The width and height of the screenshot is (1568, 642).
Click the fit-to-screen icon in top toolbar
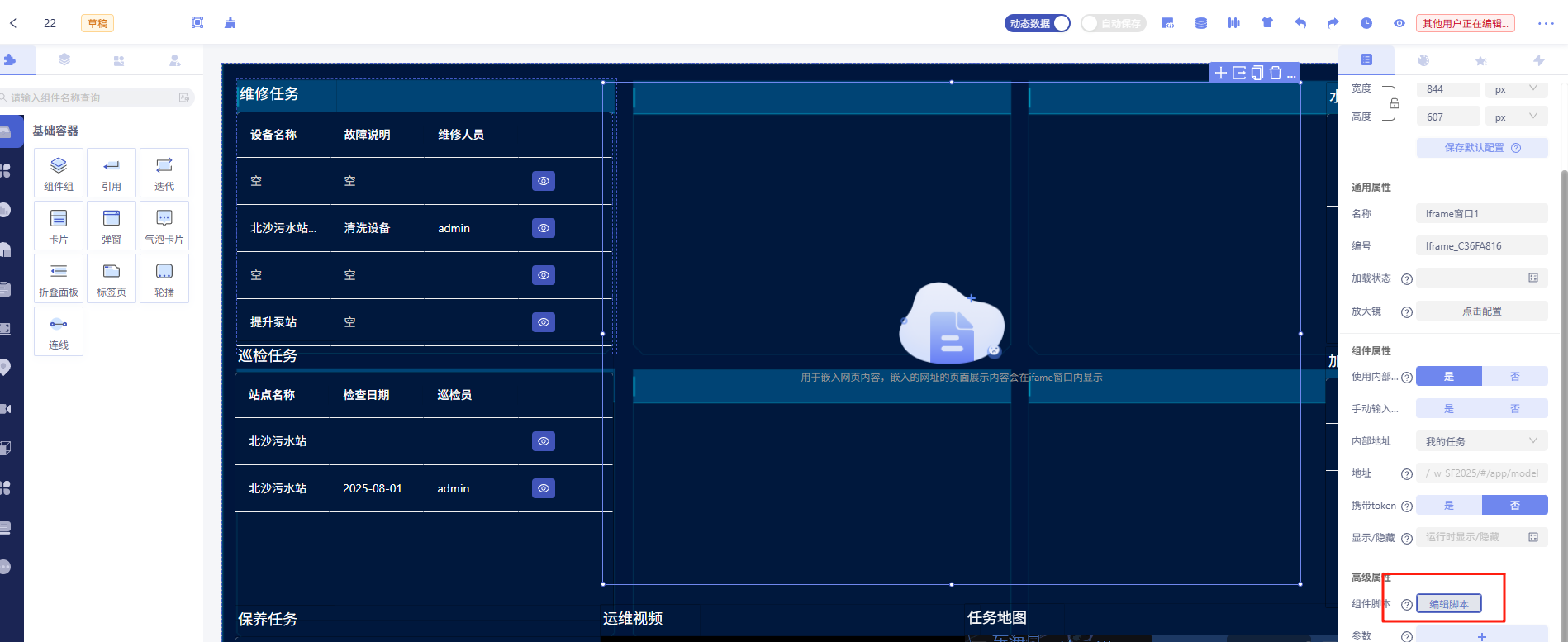(197, 22)
